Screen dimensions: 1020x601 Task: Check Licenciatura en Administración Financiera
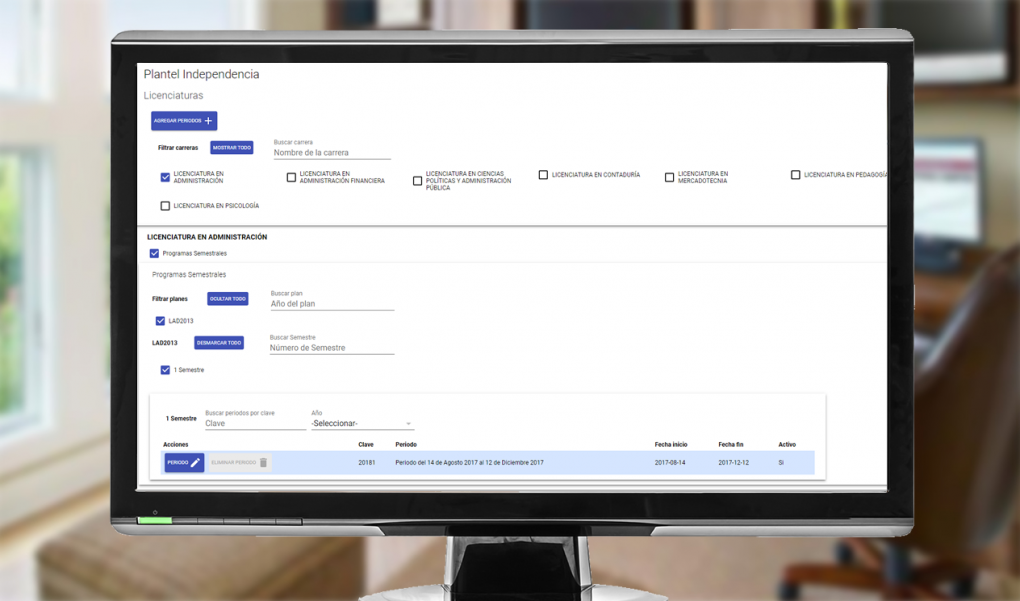(291, 178)
